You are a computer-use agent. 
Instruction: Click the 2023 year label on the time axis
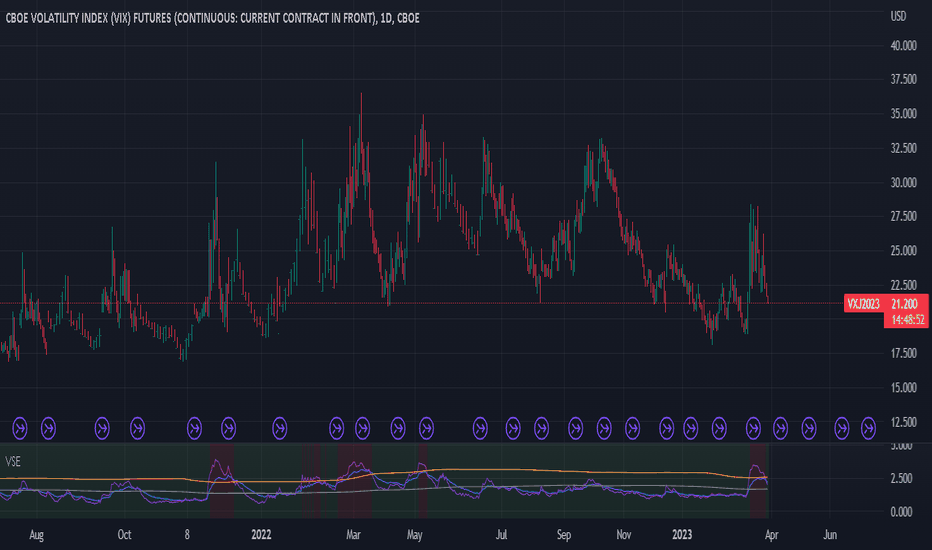click(x=682, y=535)
